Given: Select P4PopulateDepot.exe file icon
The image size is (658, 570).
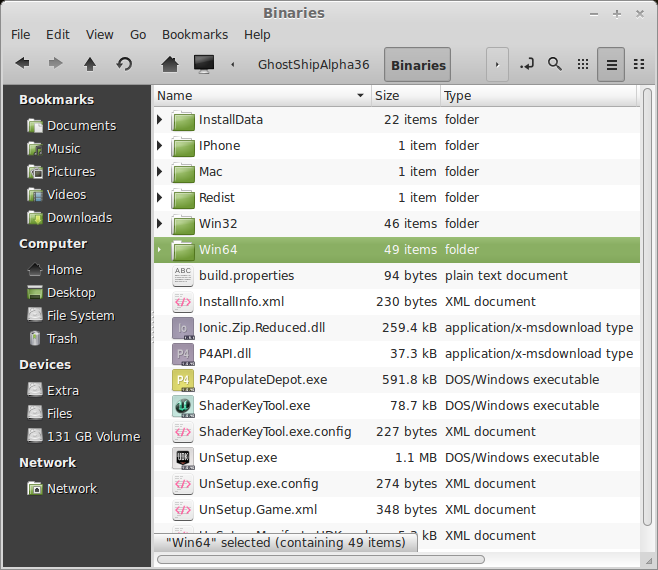Looking at the screenshot, I should pos(183,380).
